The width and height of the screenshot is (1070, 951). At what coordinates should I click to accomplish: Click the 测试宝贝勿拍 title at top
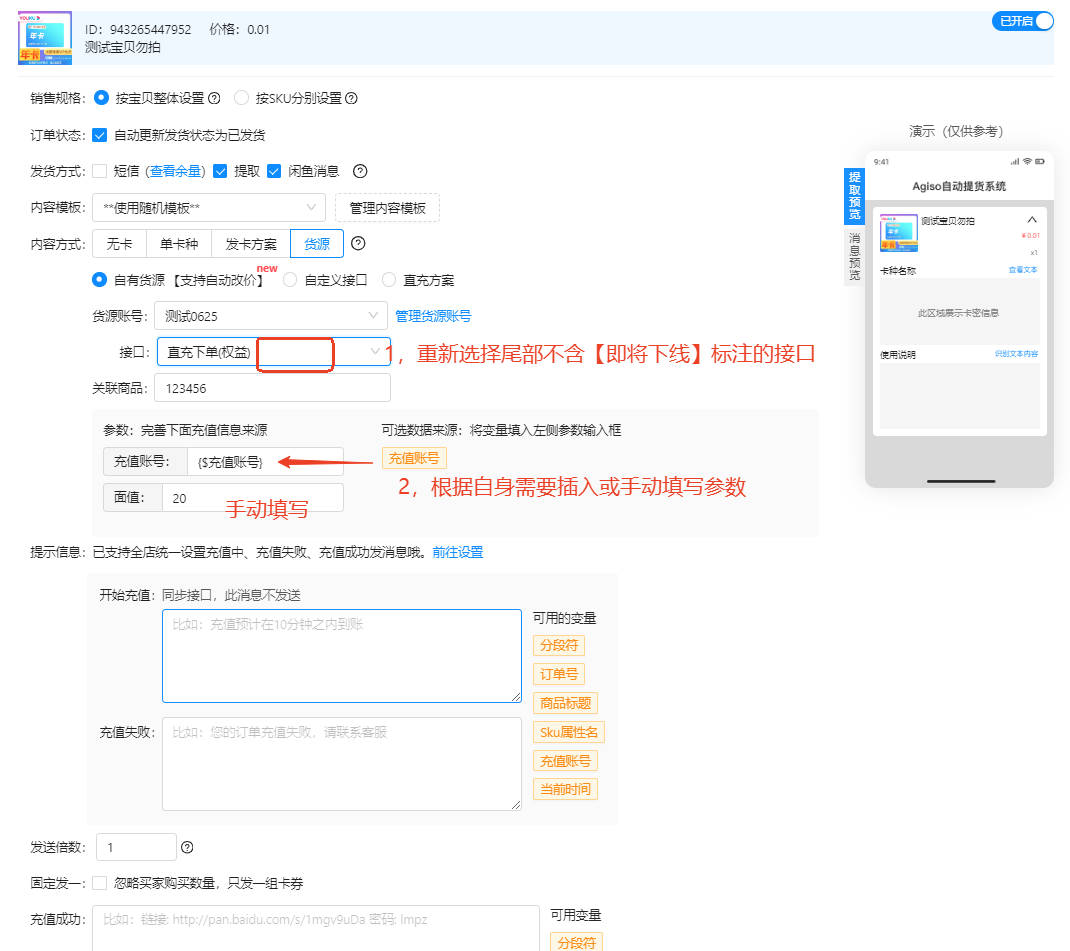[123, 47]
